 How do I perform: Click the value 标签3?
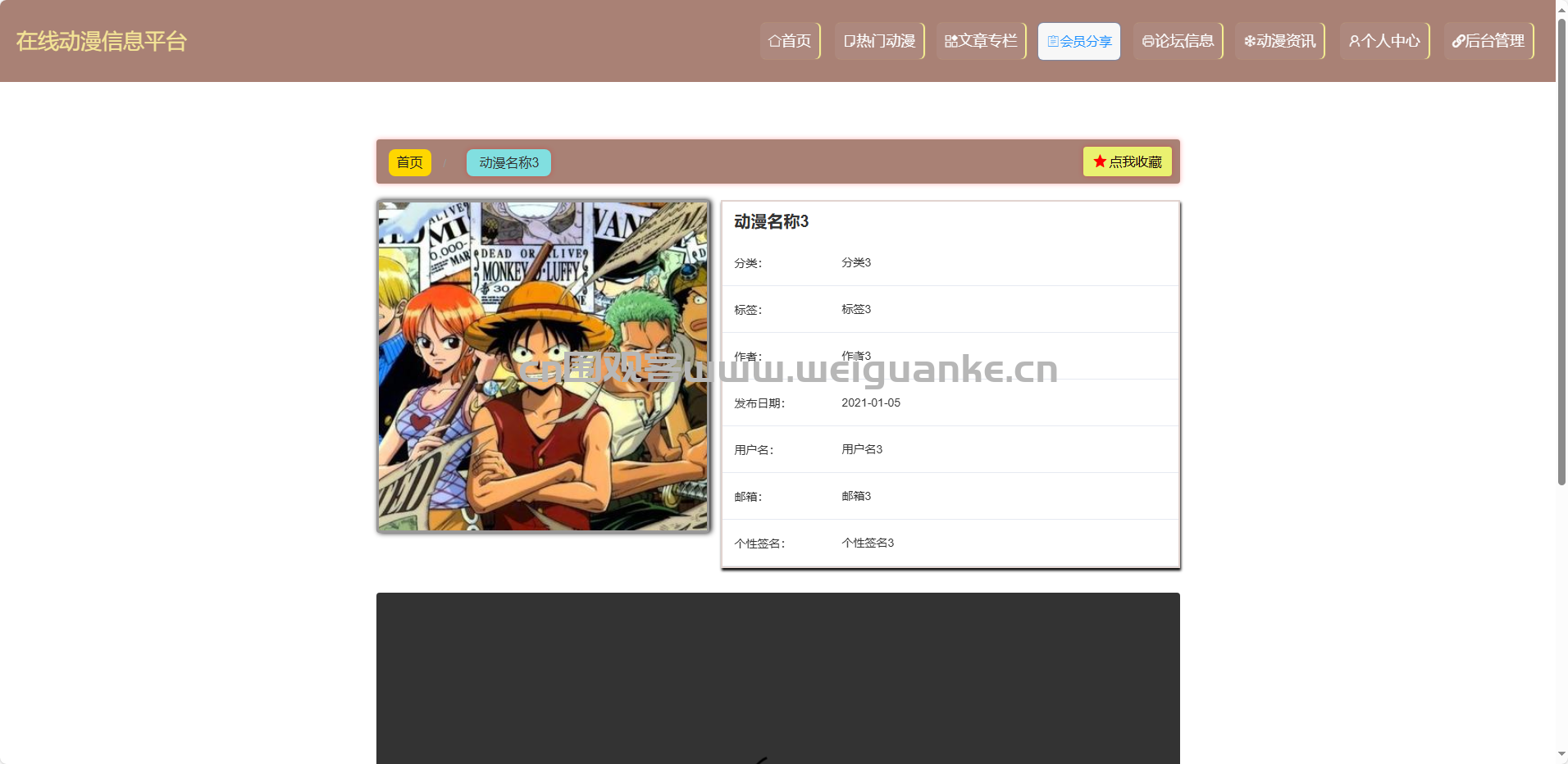856,309
